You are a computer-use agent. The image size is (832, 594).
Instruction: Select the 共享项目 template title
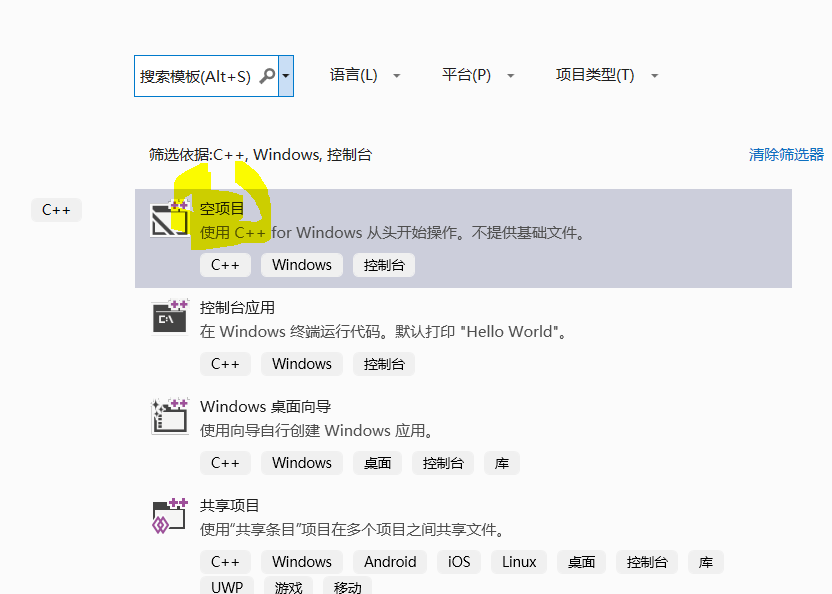click(x=229, y=505)
